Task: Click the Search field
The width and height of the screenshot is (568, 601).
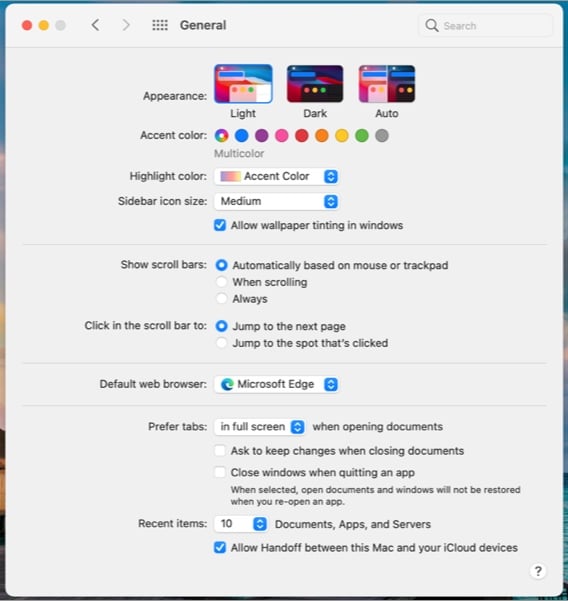Action: [486, 26]
